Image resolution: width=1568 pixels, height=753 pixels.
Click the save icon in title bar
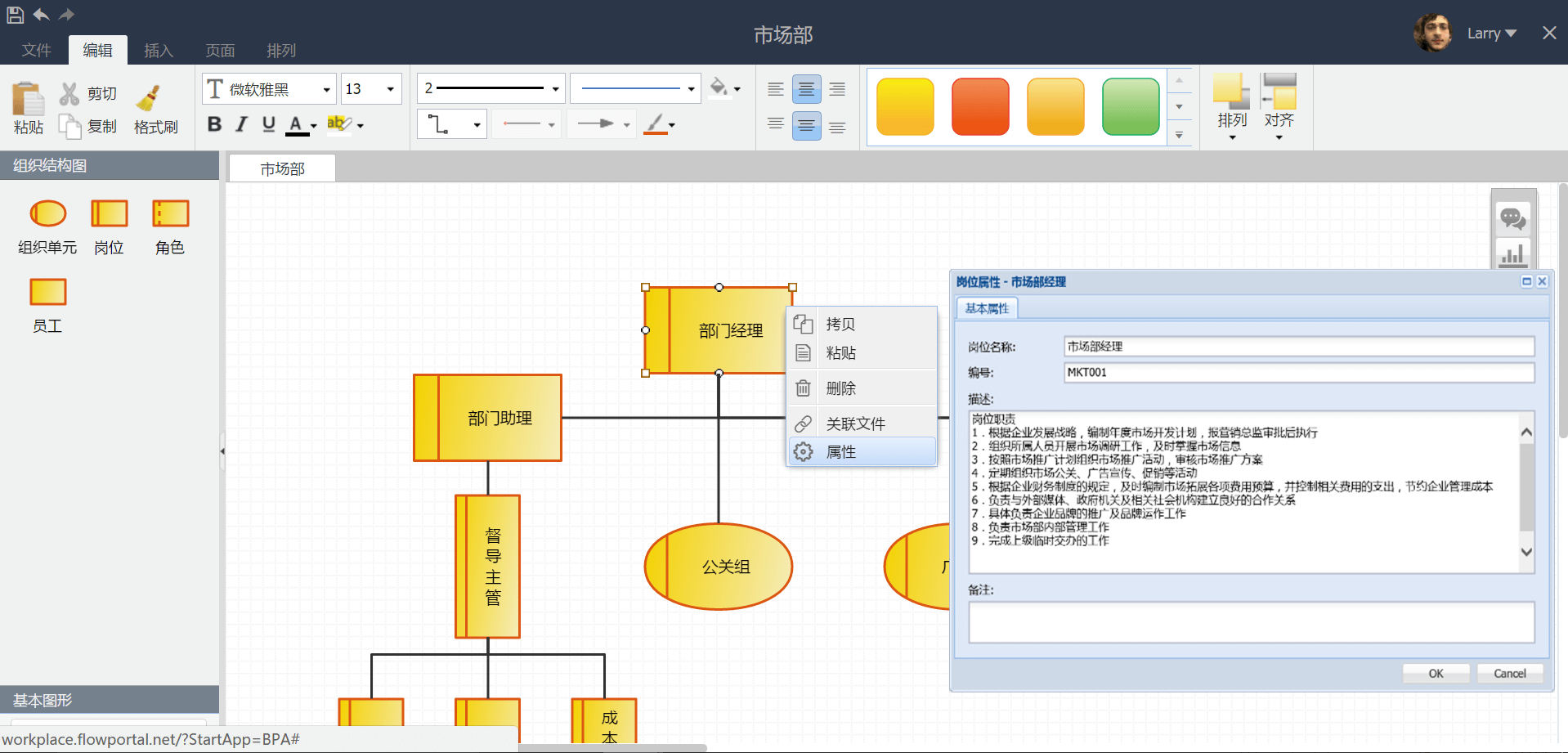[15, 14]
